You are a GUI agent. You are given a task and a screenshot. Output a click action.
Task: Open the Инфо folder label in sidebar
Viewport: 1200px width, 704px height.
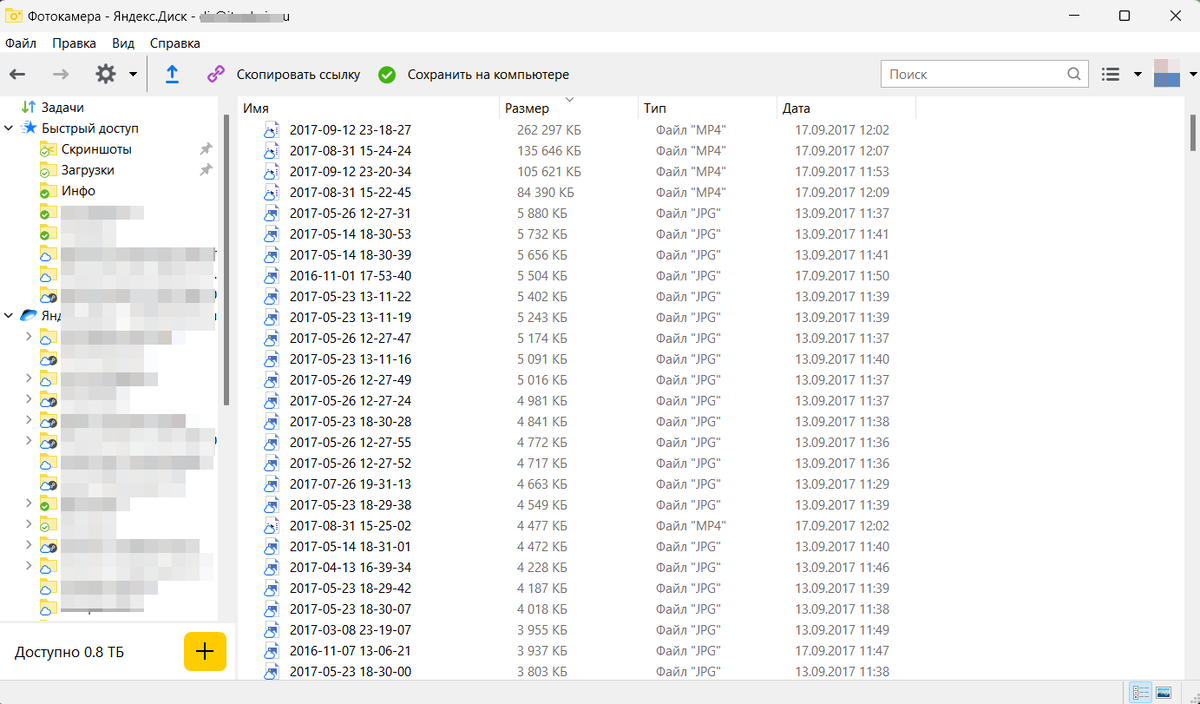(x=78, y=191)
